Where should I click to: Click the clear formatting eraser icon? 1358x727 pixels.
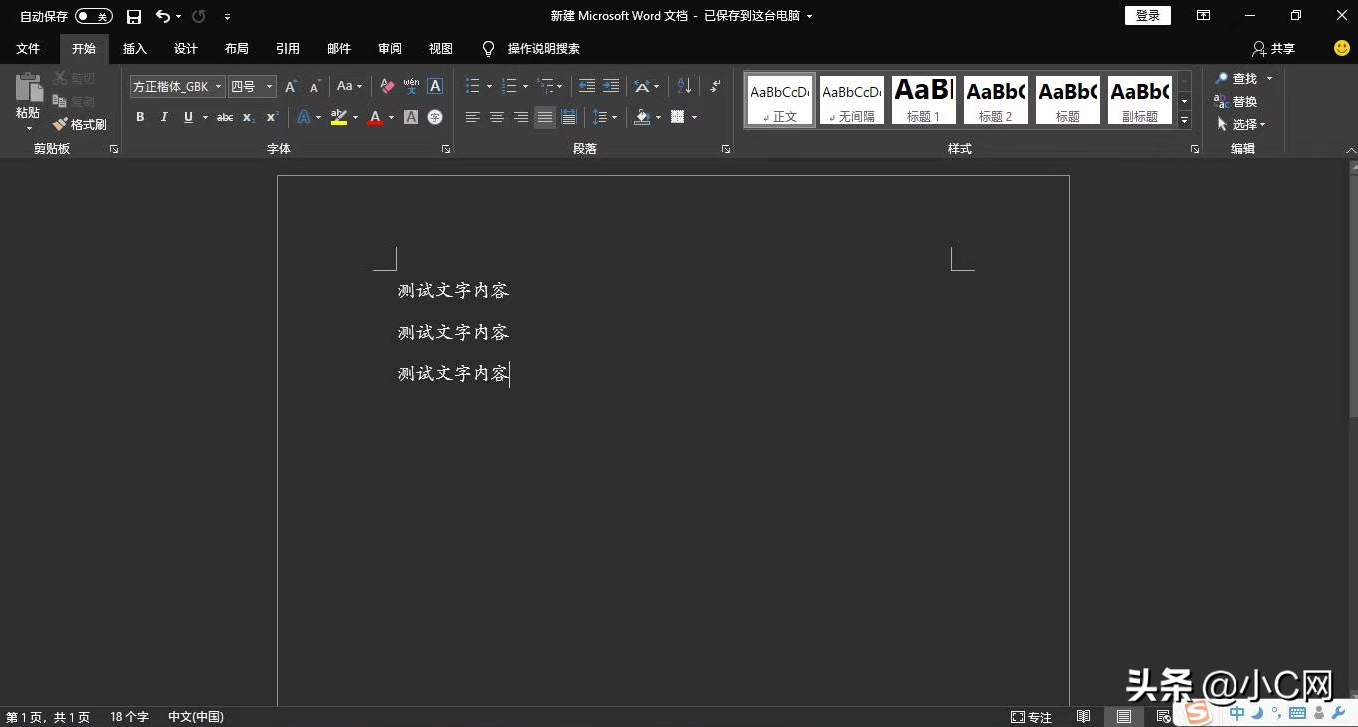coord(388,87)
